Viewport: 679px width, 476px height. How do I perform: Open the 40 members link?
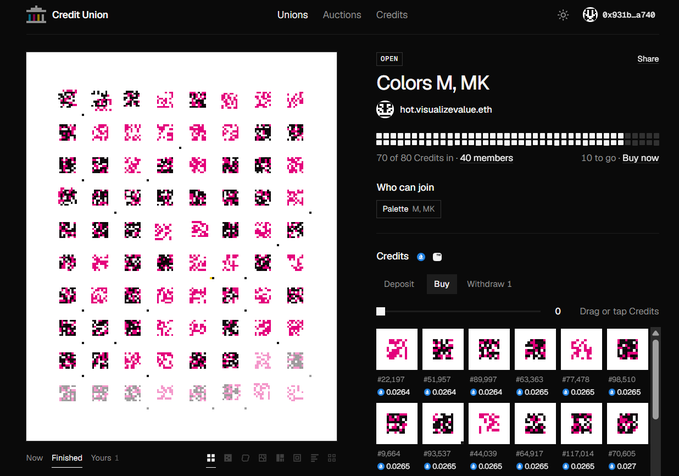click(486, 158)
